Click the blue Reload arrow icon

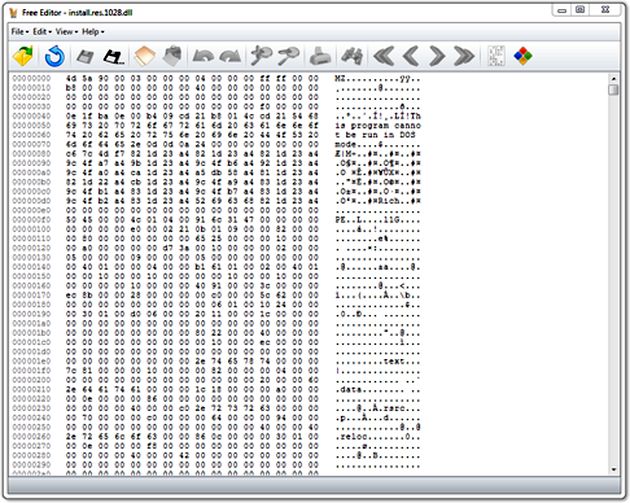click(55, 56)
